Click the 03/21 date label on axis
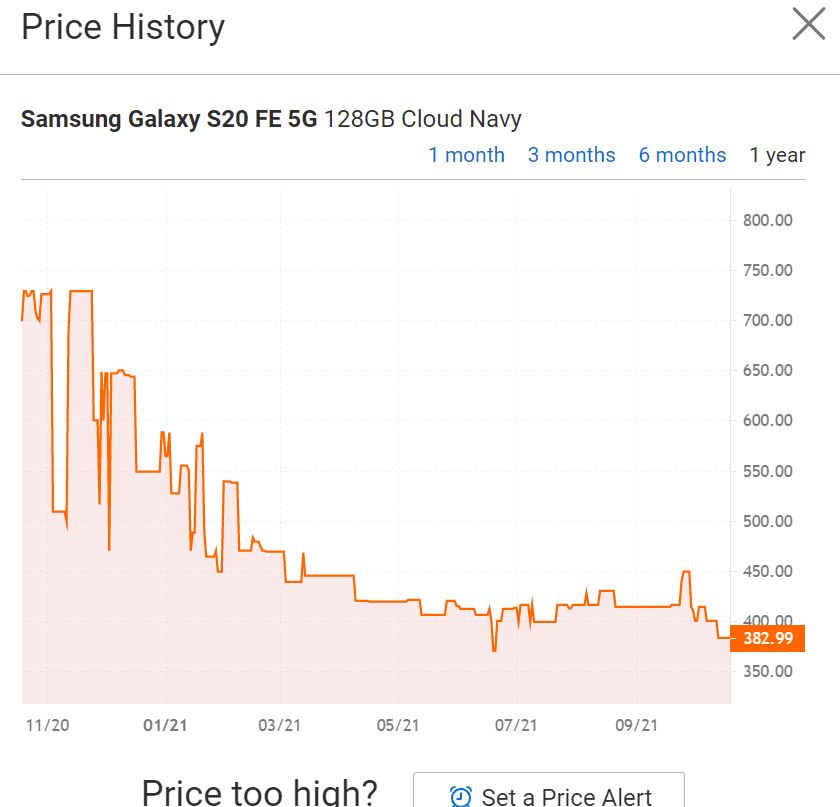Screen dimensions: 840x807 coord(281,725)
